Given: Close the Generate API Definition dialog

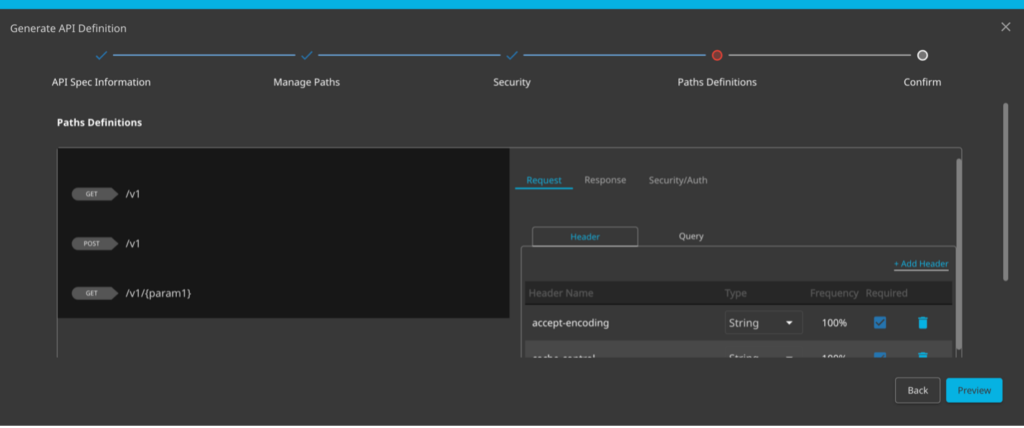Looking at the screenshot, I should (1006, 27).
